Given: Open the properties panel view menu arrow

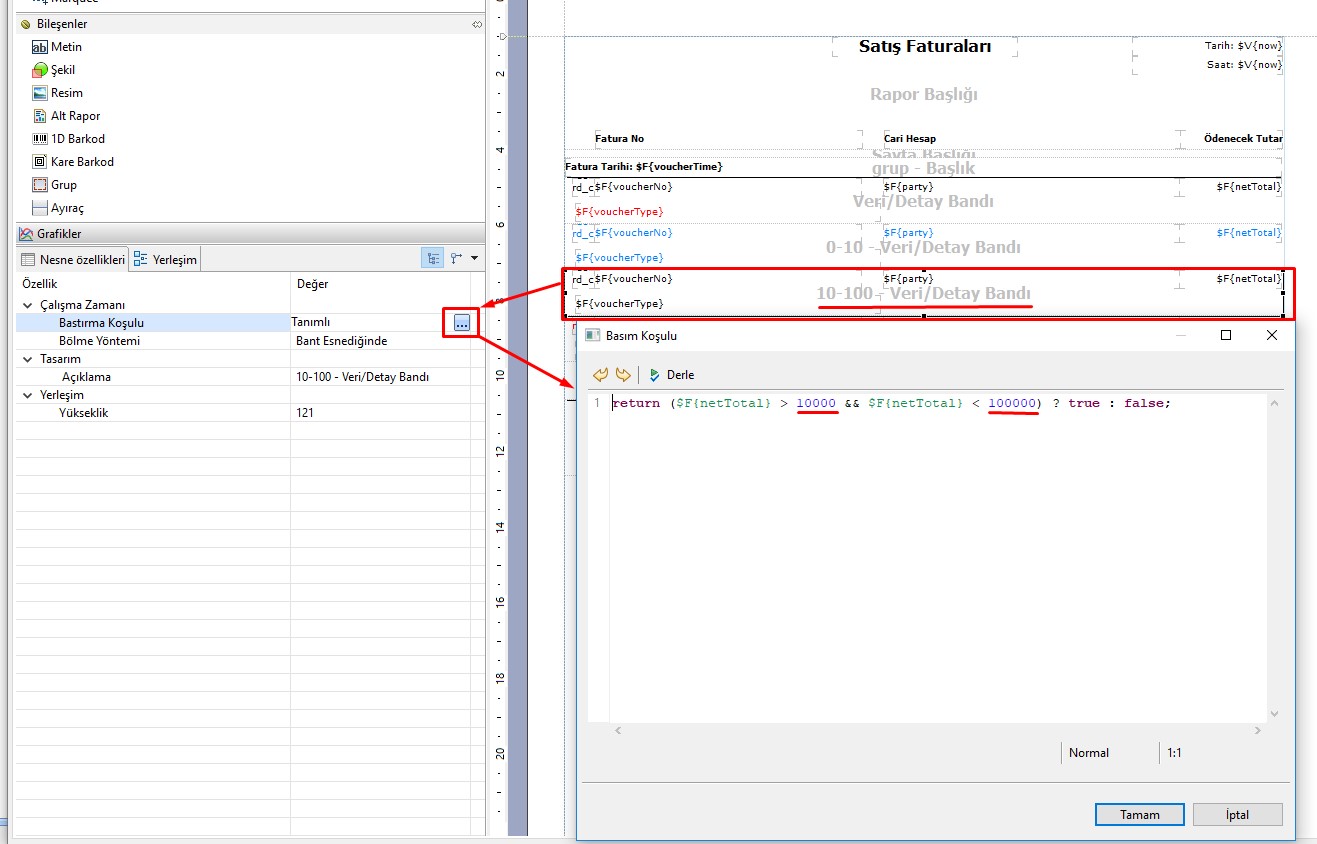Looking at the screenshot, I should (474, 258).
